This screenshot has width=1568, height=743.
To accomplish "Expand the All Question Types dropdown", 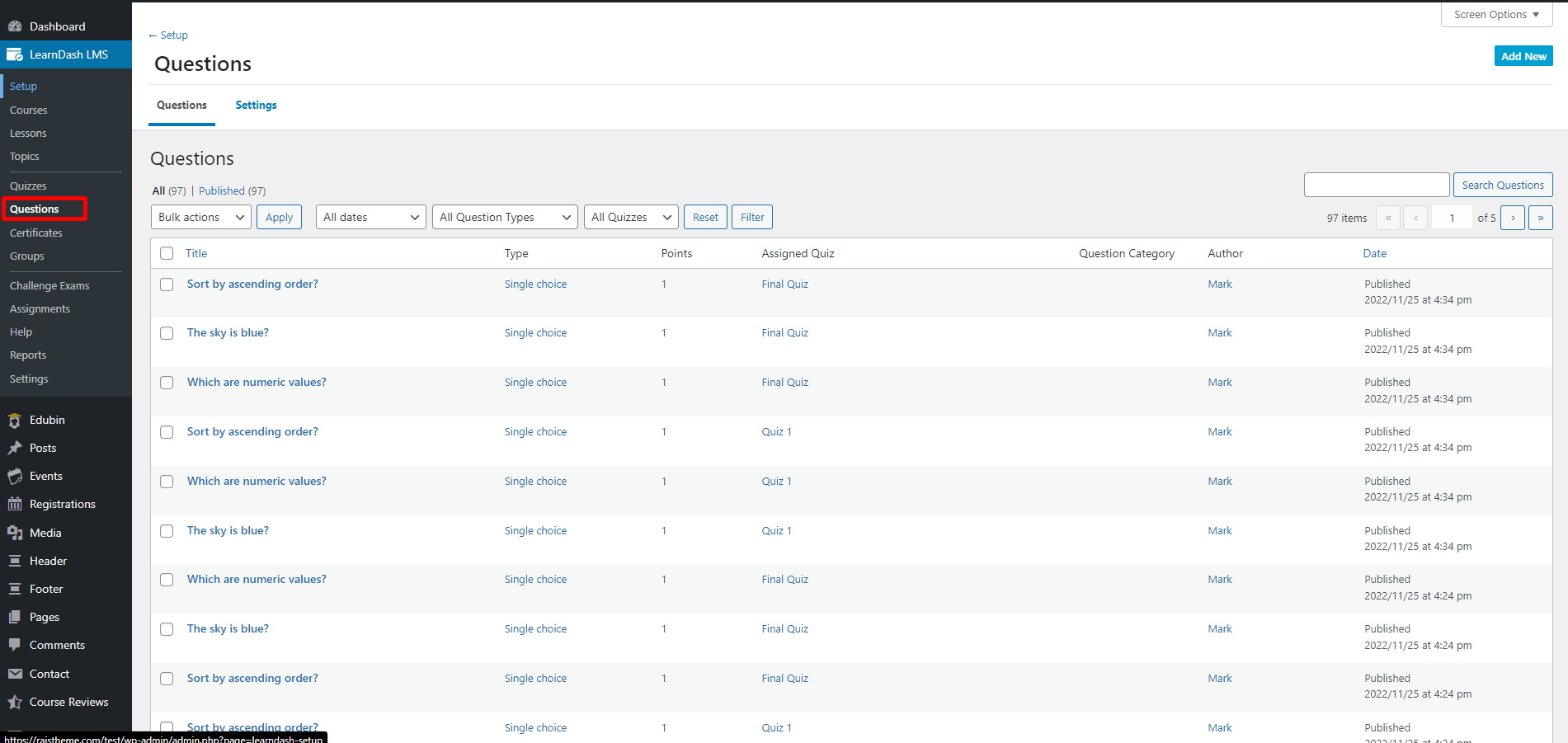I will (x=505, y=218).
